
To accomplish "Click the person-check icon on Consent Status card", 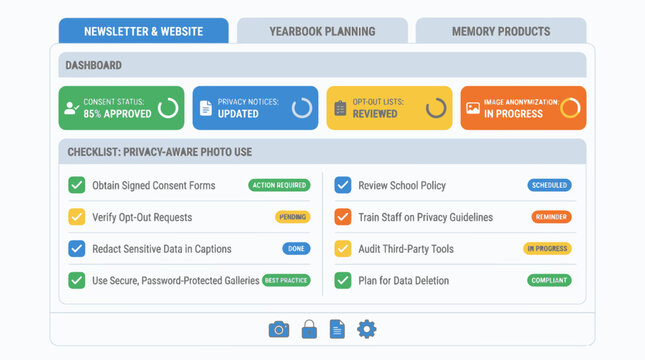I will click(x=72, y=108).
